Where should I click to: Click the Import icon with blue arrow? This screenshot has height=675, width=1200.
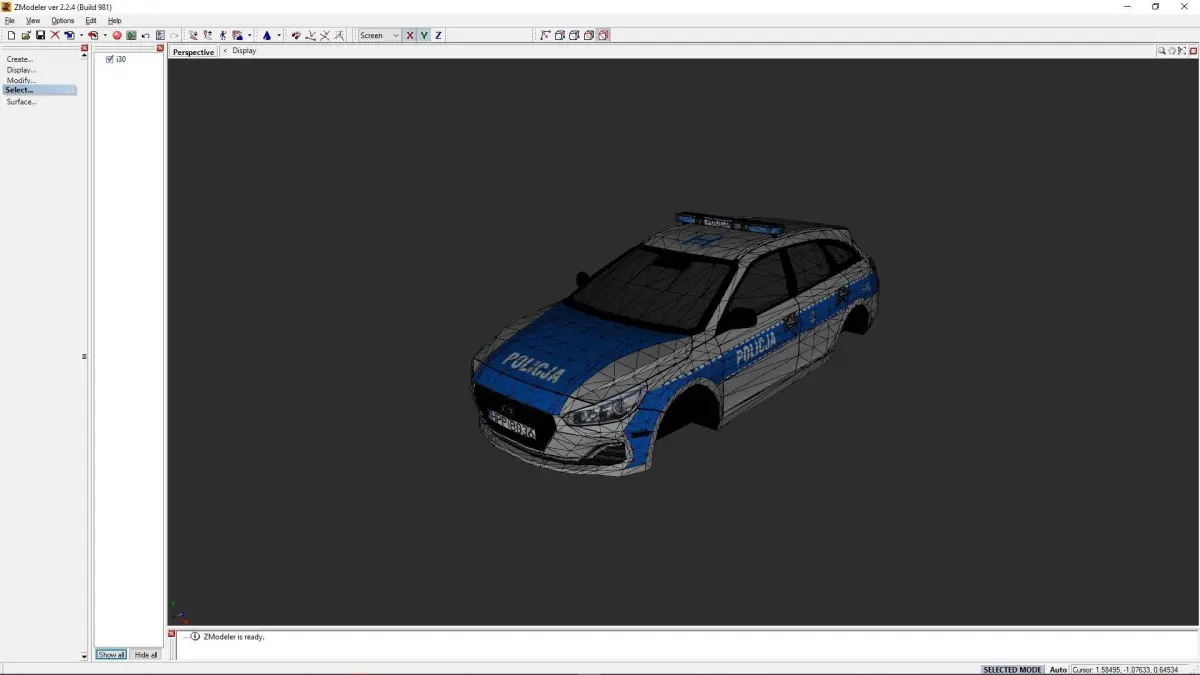[69, 35]
